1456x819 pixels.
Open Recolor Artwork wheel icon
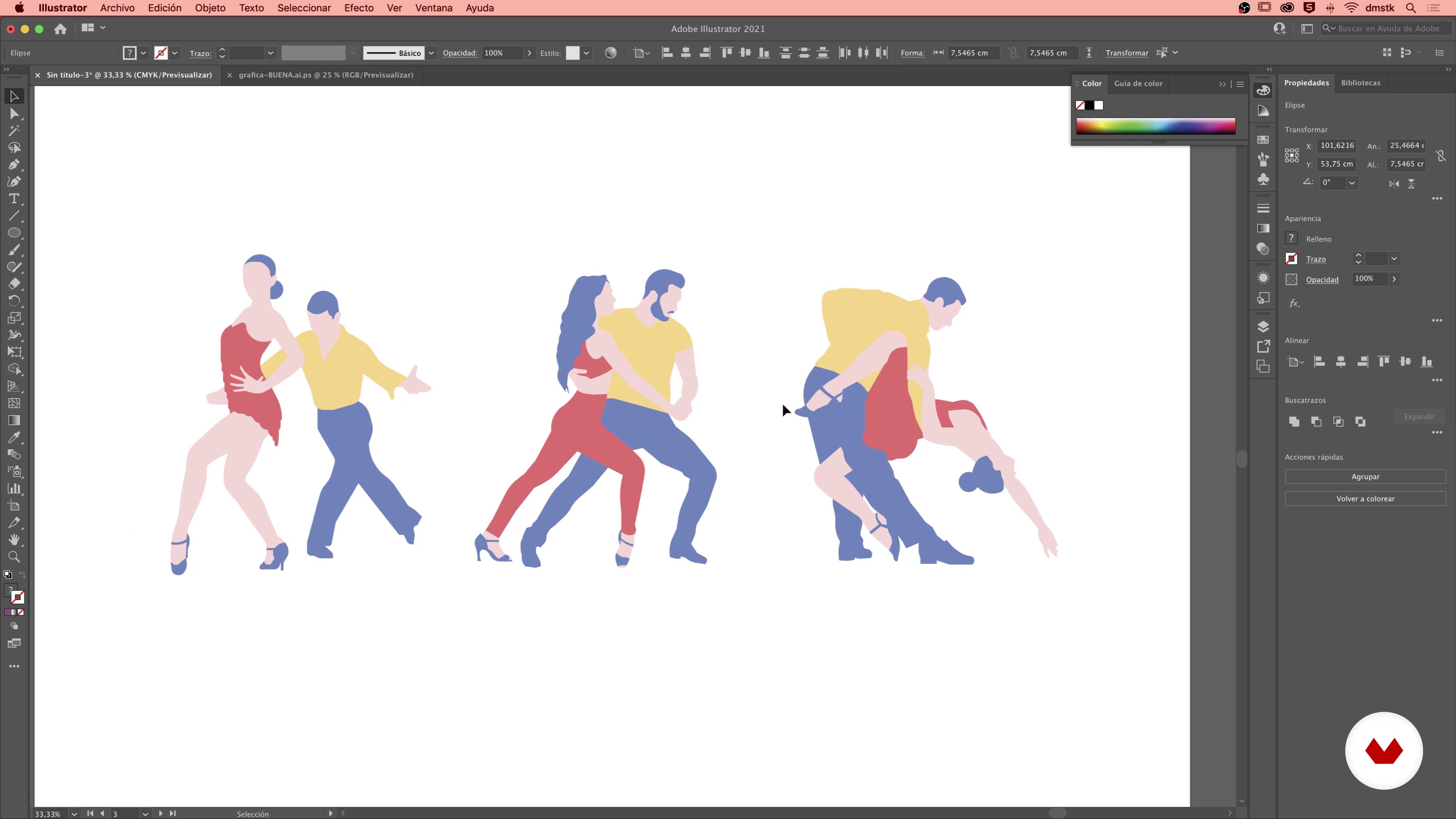pyautogui.click(x=610, y=53)
